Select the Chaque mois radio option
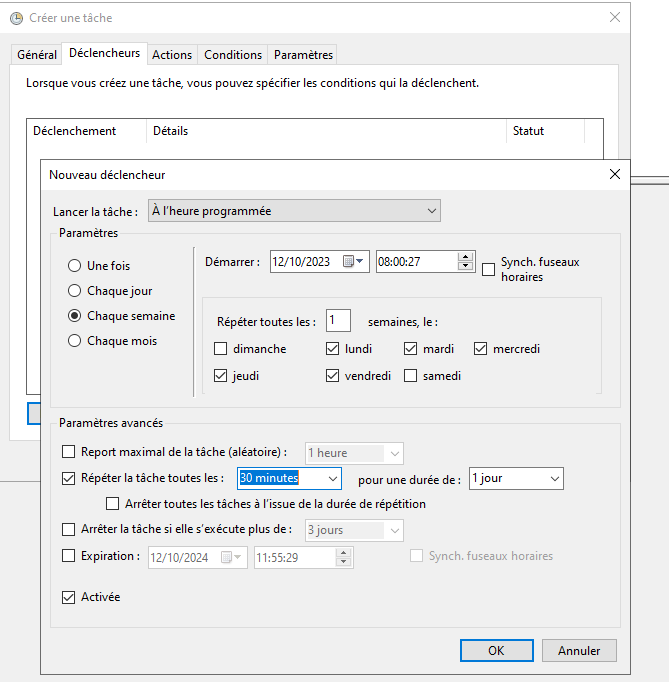The height and width of the screenshot is (682, 669). coord(74,341)
